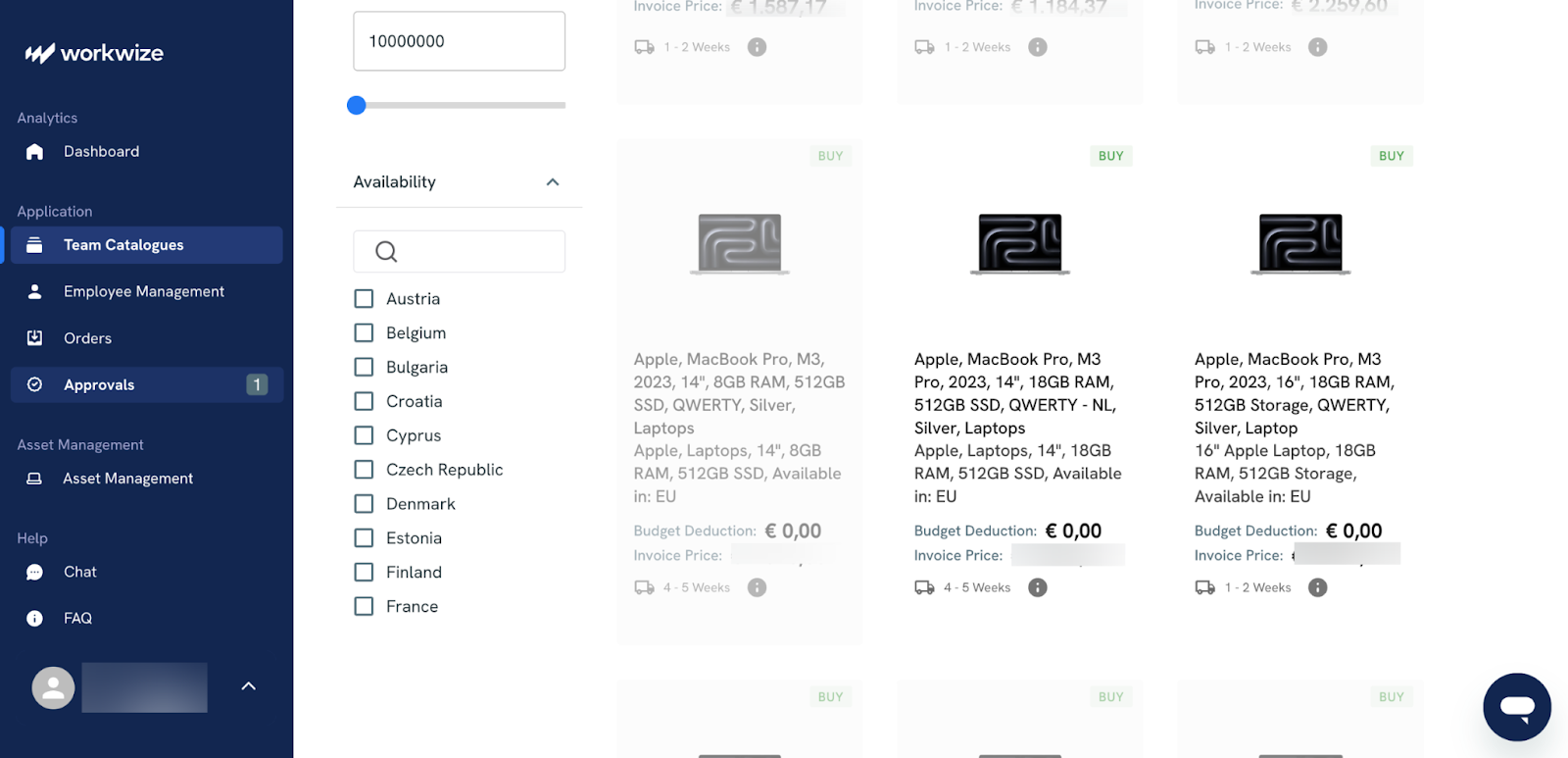Open Team Catalogues section

[123, 245]
